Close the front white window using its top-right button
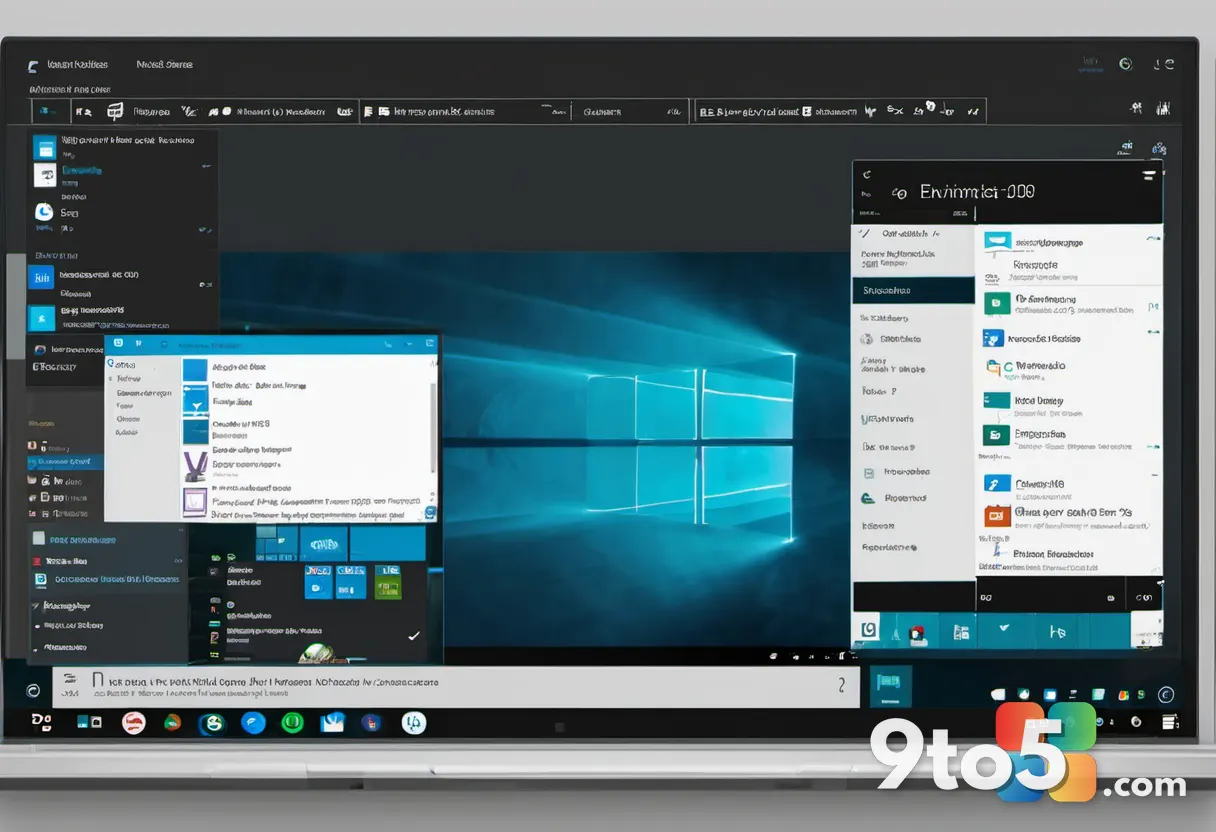Screen dimensions: 1216x832 431,343
